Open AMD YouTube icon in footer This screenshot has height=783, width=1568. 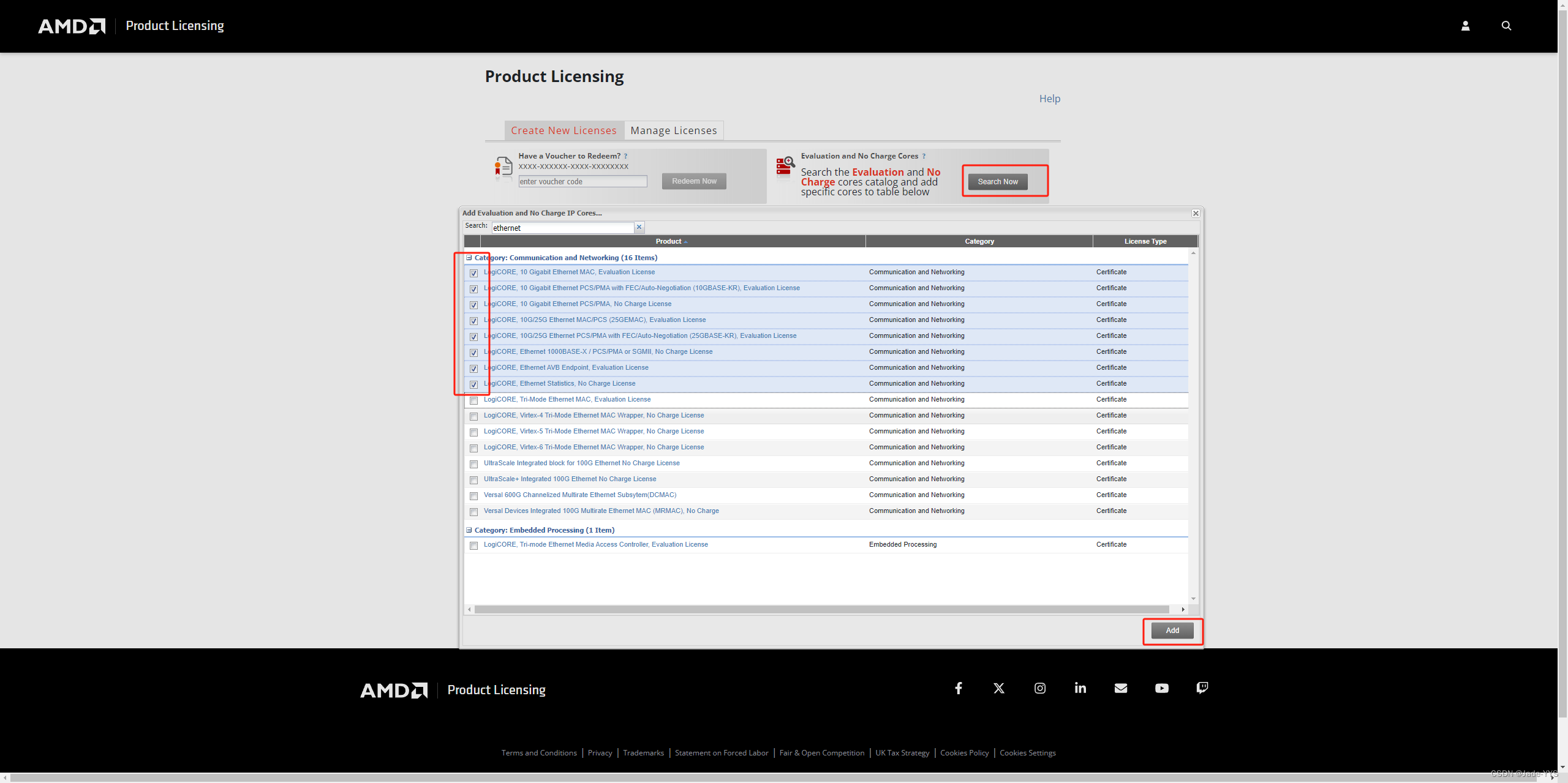[1161, 688]
